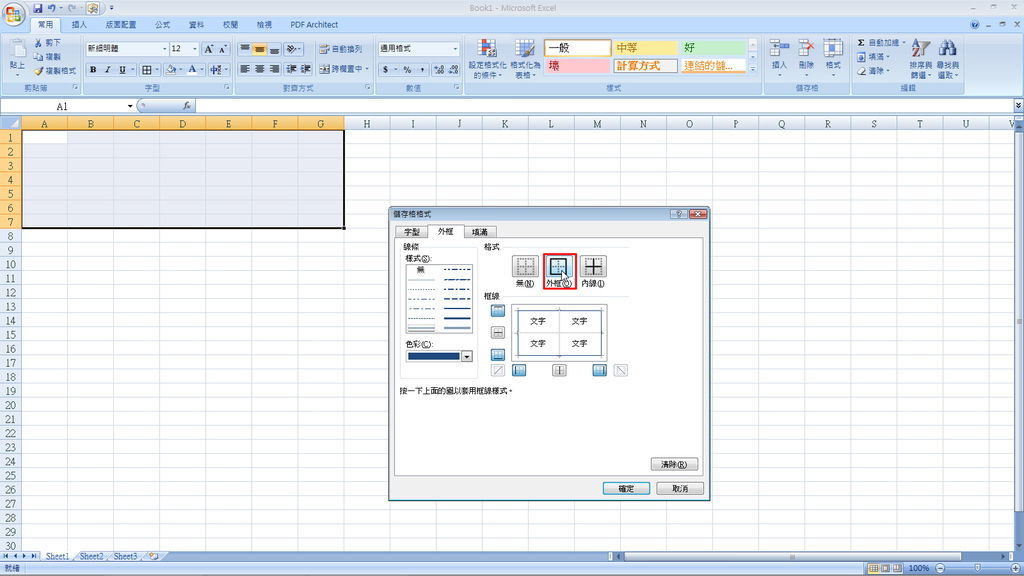1024x576 pixels.
Task: Open the font size dropdown 12
Action: [x=195, y=49]
